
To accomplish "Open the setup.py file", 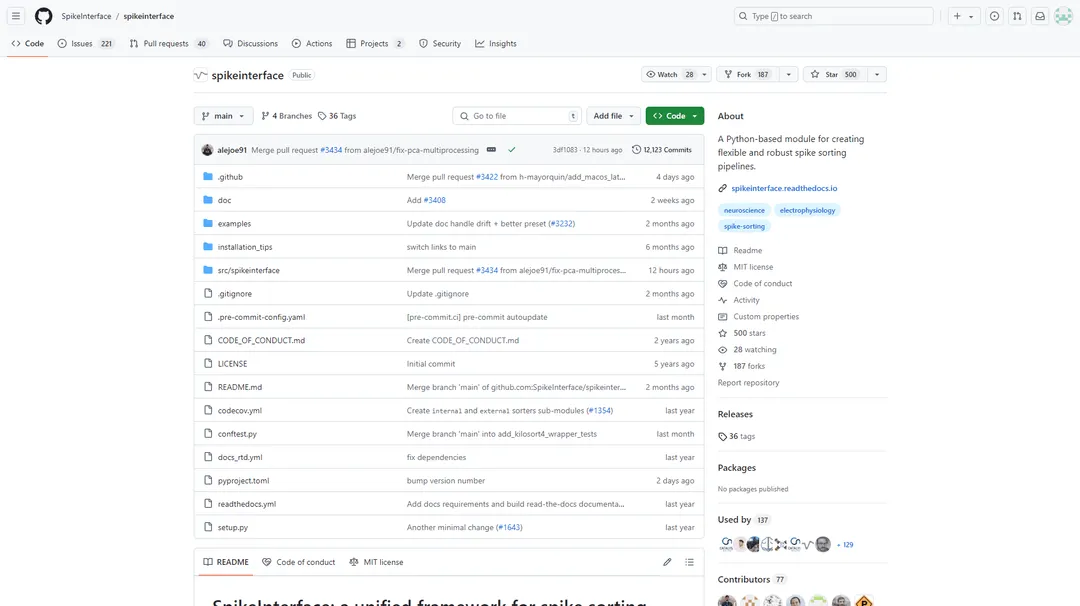I will tap(233, 527).
